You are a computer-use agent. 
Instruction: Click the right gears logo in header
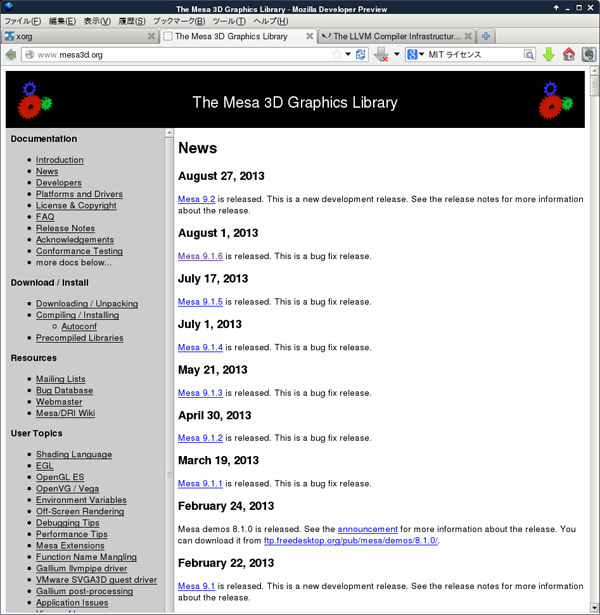555,100
